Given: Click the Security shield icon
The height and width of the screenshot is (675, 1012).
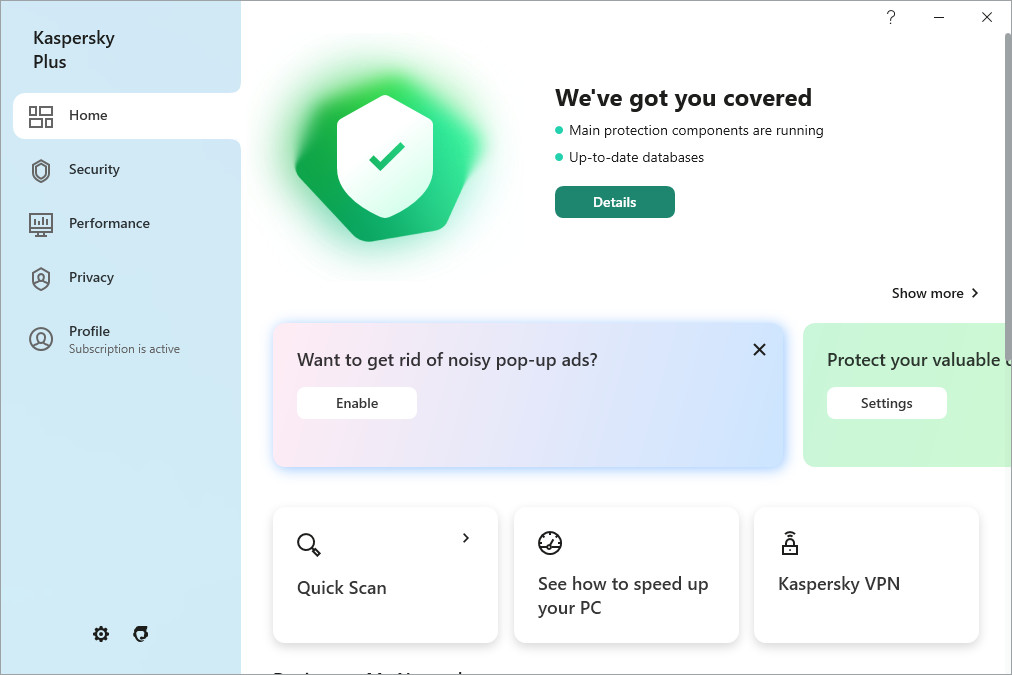Looking at the screenshot, I should tap(41, 170).
